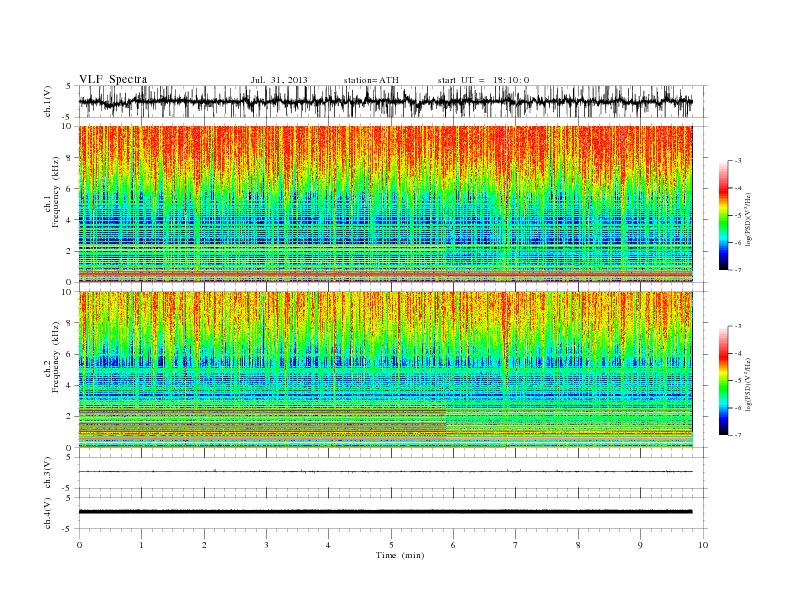
Task: Click the ch.4 voltage waveform trace
Action: [385, 512]
